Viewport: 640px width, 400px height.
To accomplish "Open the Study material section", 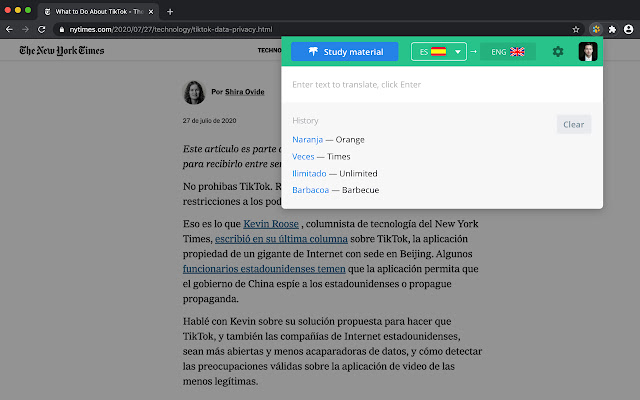I will [x=344, y=51].
